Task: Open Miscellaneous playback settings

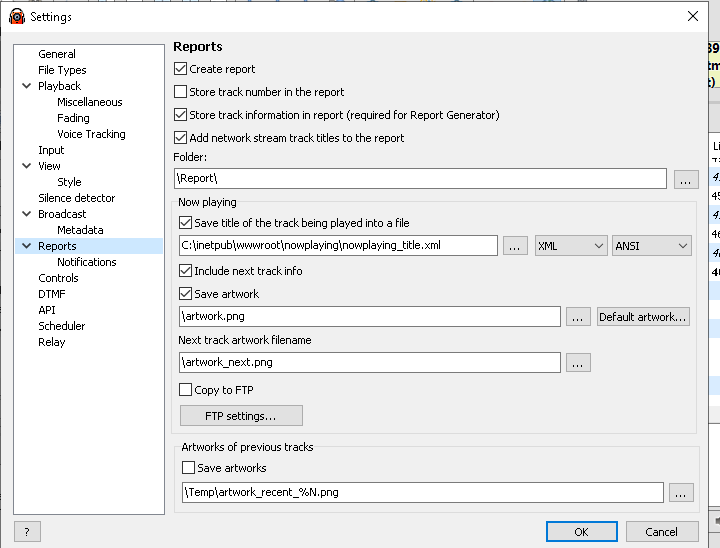Action: tap(90, 102)
